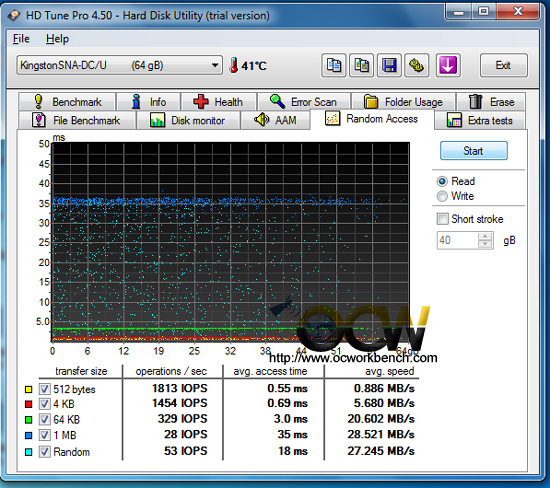Click the green 64 KB color swatch
The height and width of the screenshot is (488, 550).
[28, 420]
